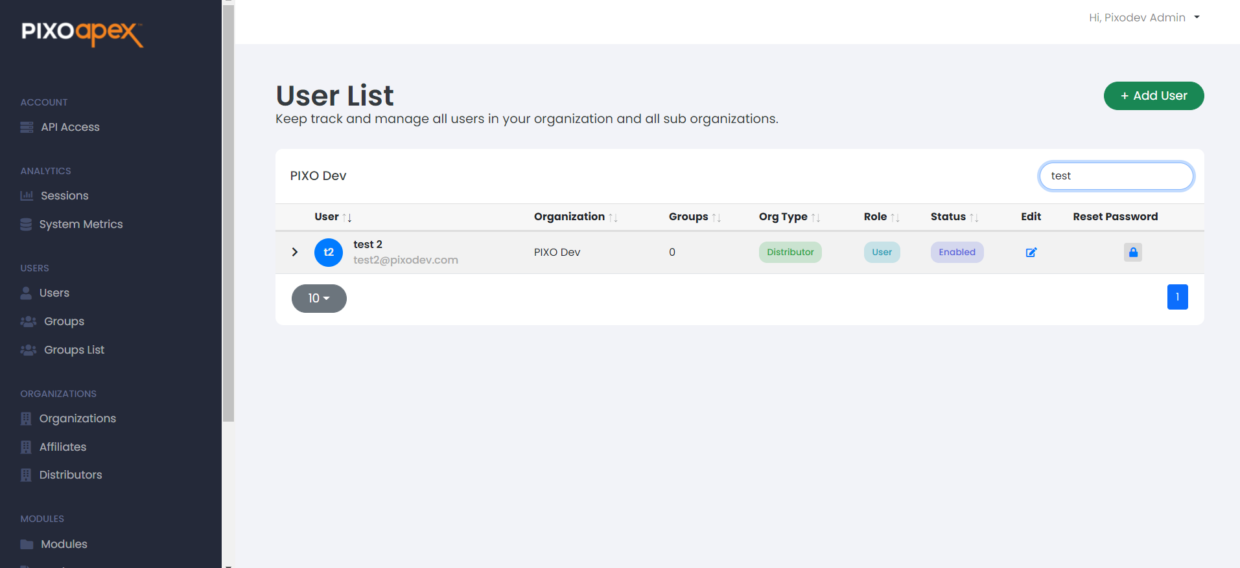Screen dimensions: 1240x568
Task: Sort the list by Status
Action: click(x=955, y=217)
